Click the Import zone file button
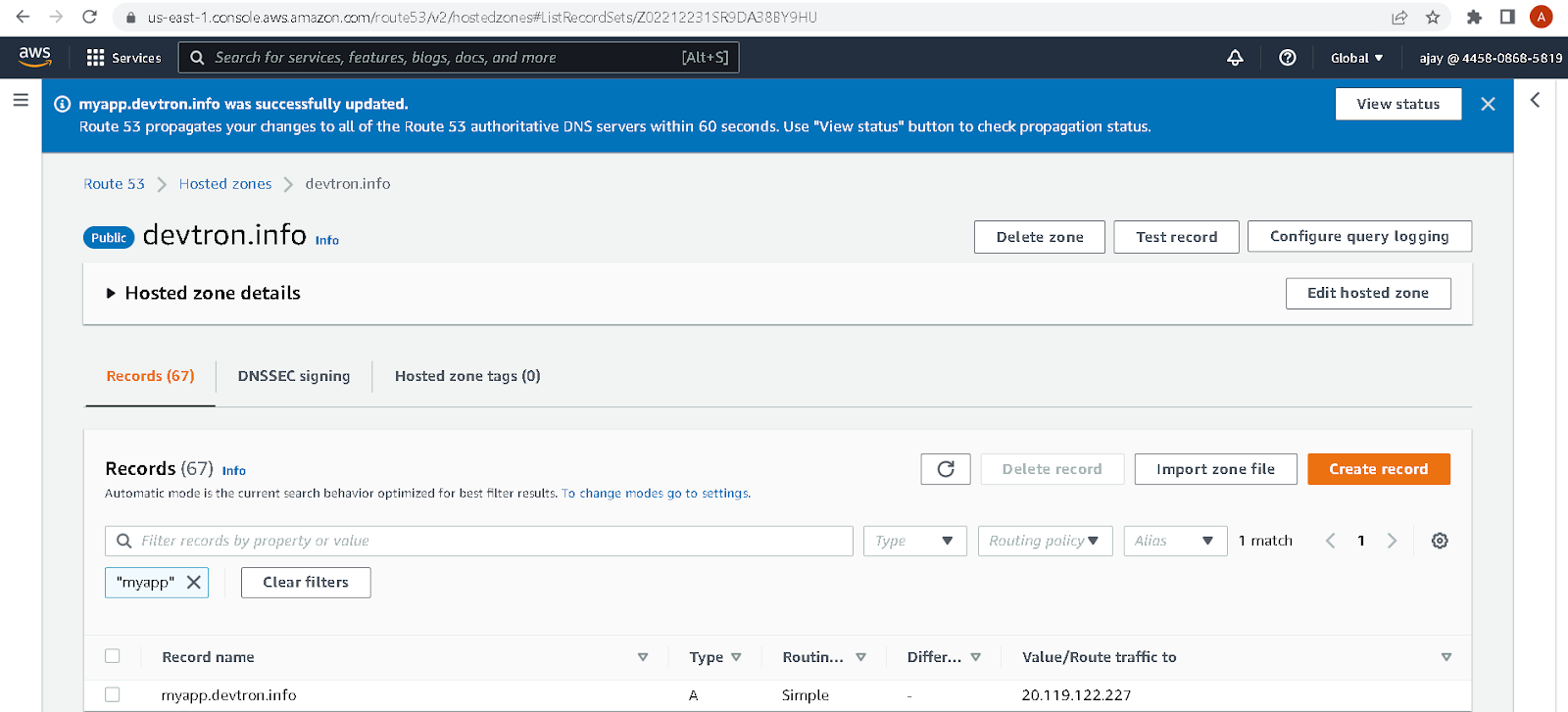Screen dimensions: 1568x712 pyautogui.click(x=1216, y=469)
